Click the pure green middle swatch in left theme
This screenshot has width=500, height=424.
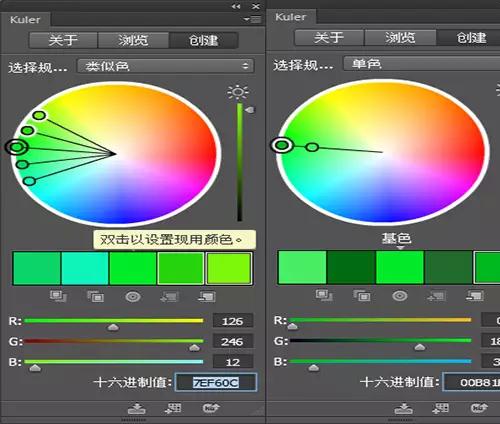(133, 268)
